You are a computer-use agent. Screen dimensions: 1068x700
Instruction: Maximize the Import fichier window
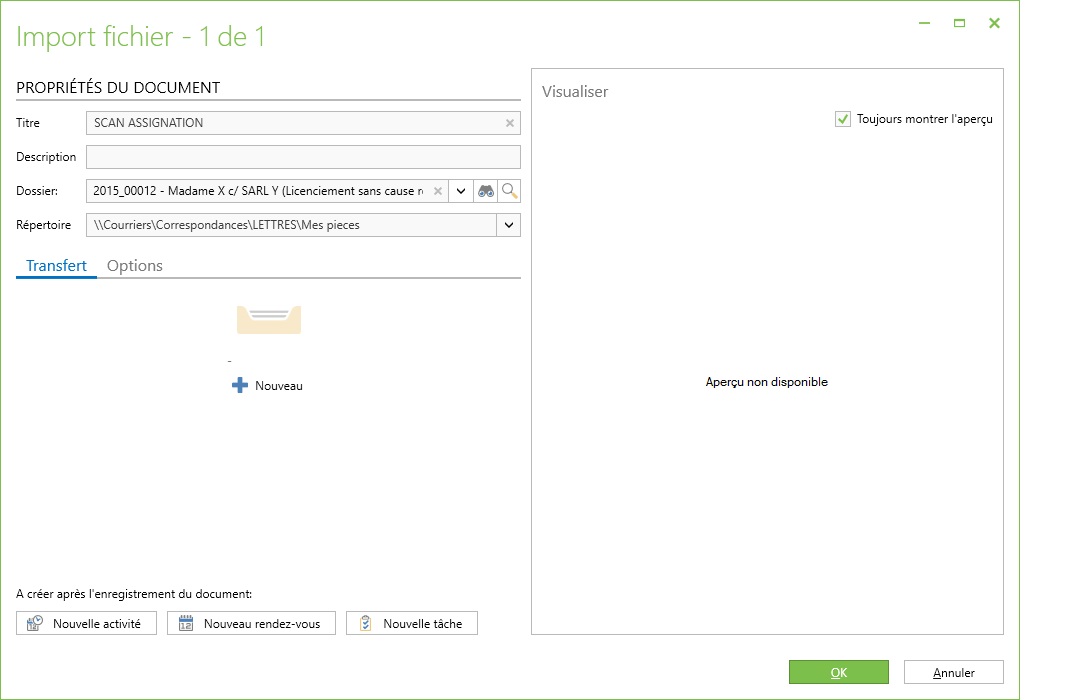click(x=959, y=23)
